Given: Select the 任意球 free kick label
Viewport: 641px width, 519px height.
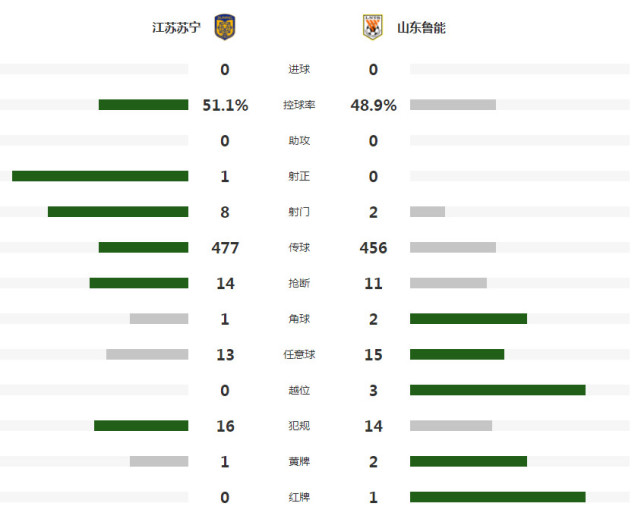Looking at the screenshot, I should coord(299,354).
